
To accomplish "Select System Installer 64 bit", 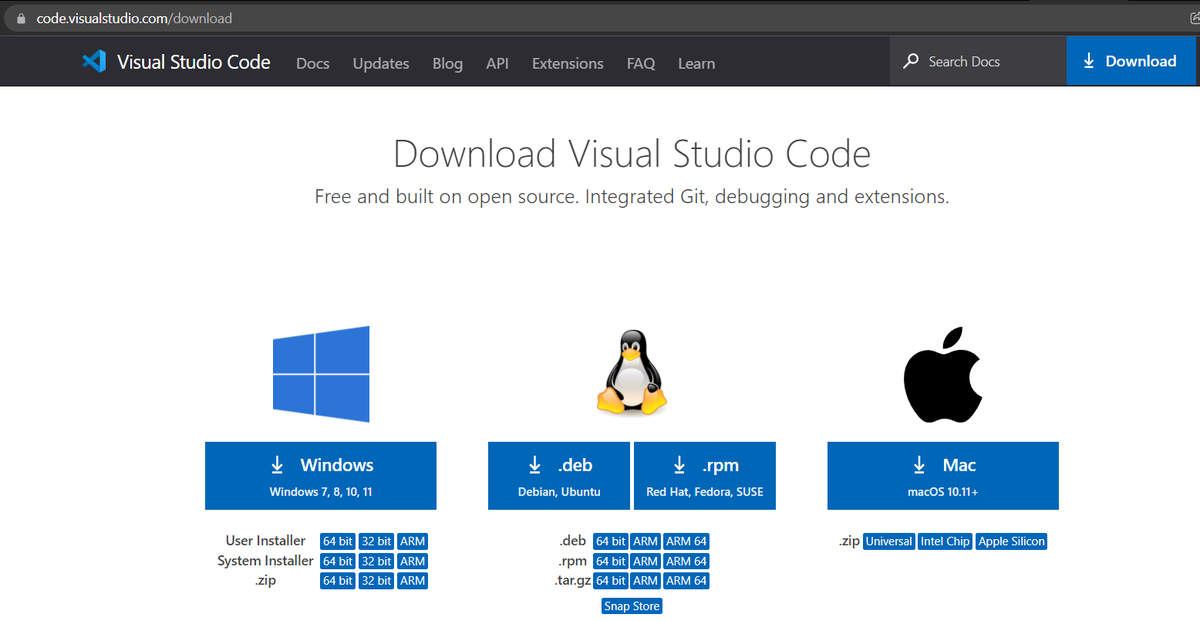I will (x=338, y=561).
